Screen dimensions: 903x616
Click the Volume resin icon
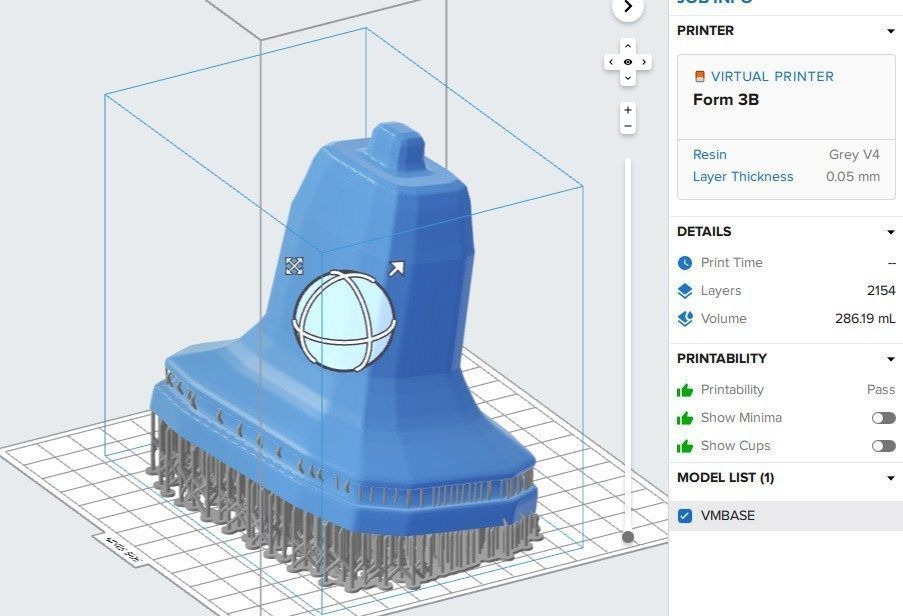point(685,319)
